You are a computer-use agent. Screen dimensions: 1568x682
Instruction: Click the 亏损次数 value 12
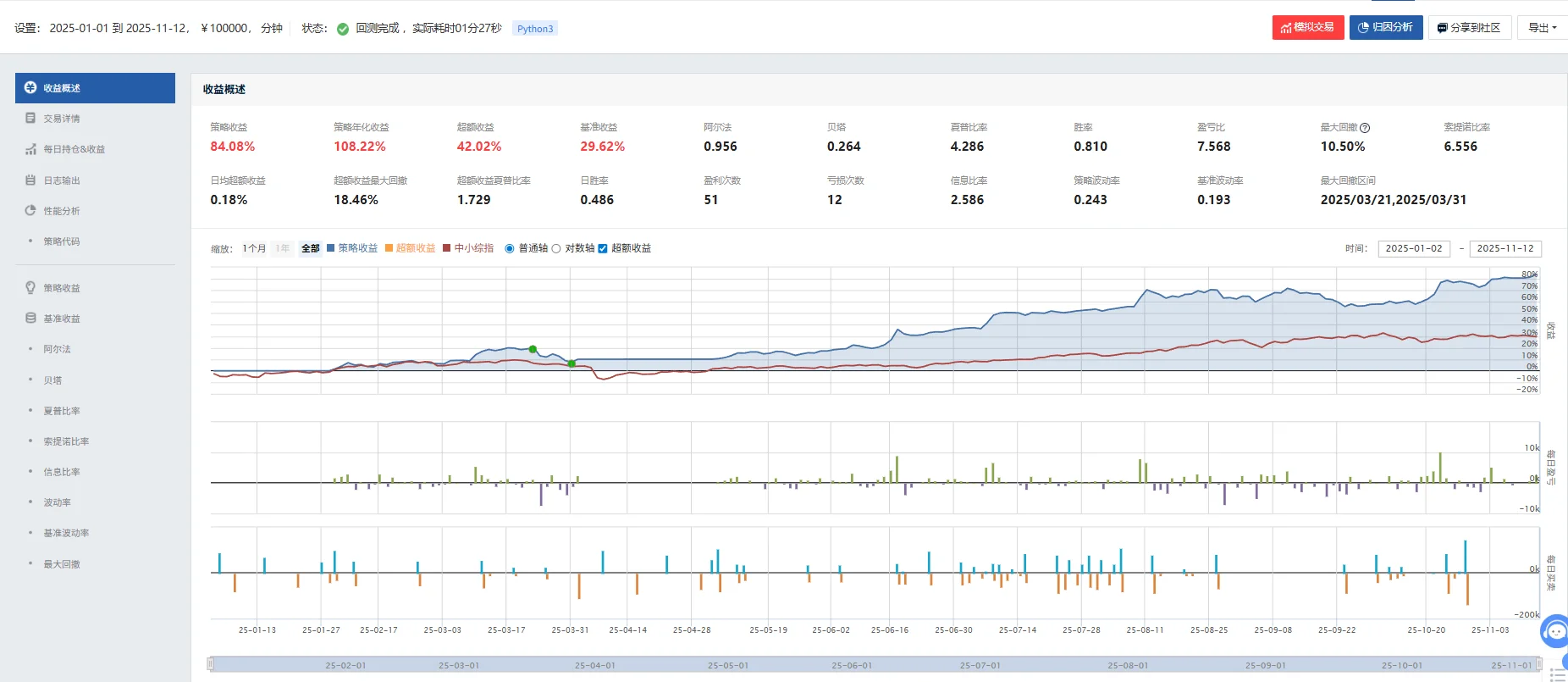pos(835,200)
